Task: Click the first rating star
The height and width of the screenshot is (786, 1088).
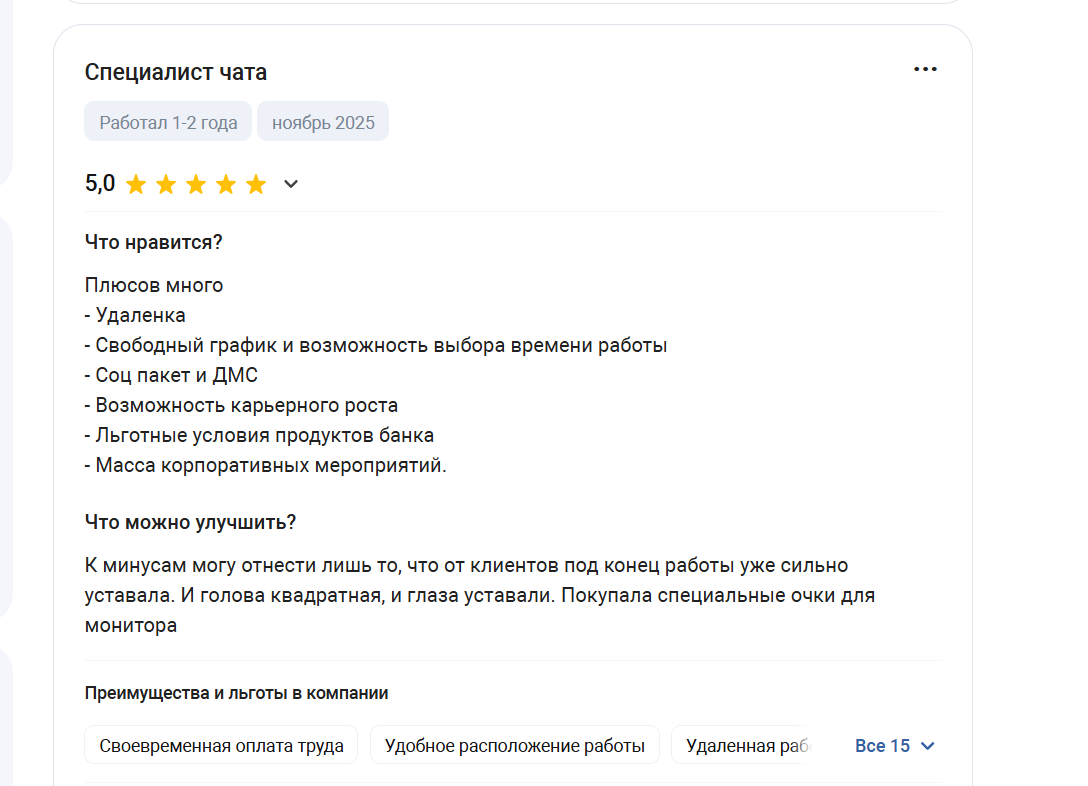Action: [x=136, y=185]
